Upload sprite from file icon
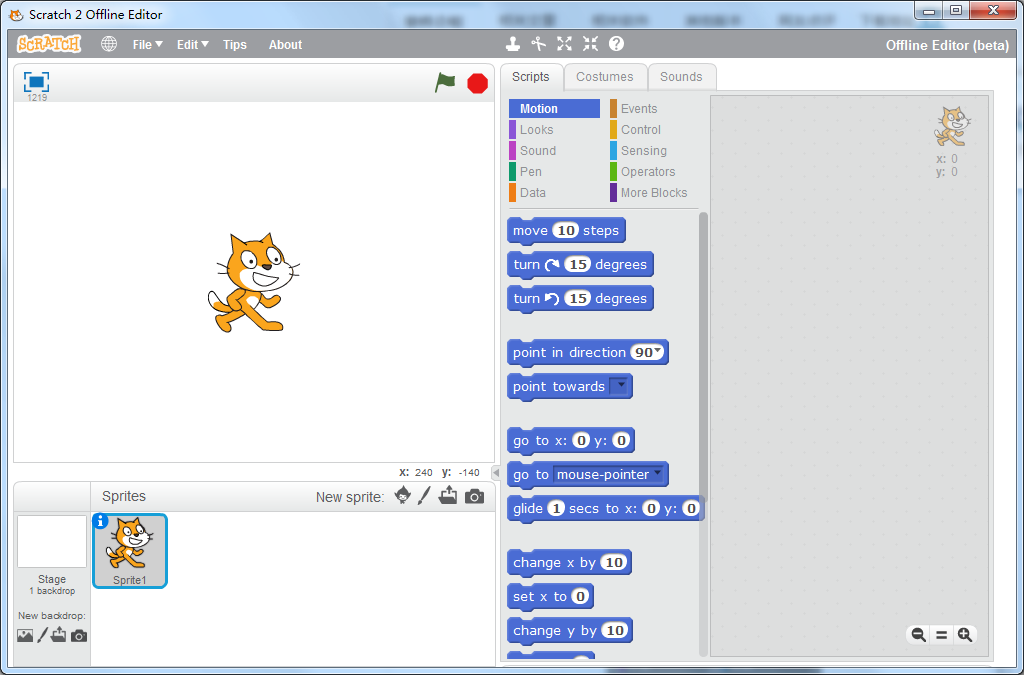 [448, 495]
